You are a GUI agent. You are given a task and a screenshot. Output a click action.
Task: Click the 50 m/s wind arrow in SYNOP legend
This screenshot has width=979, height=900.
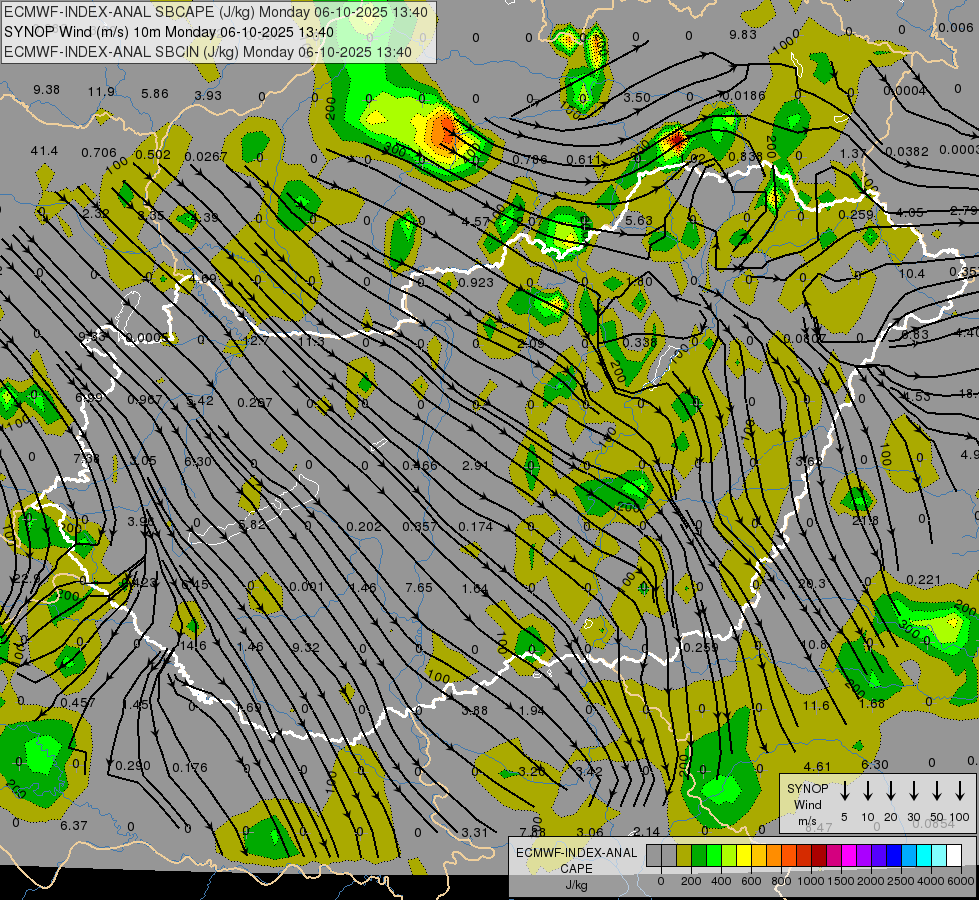pos(937,791)
